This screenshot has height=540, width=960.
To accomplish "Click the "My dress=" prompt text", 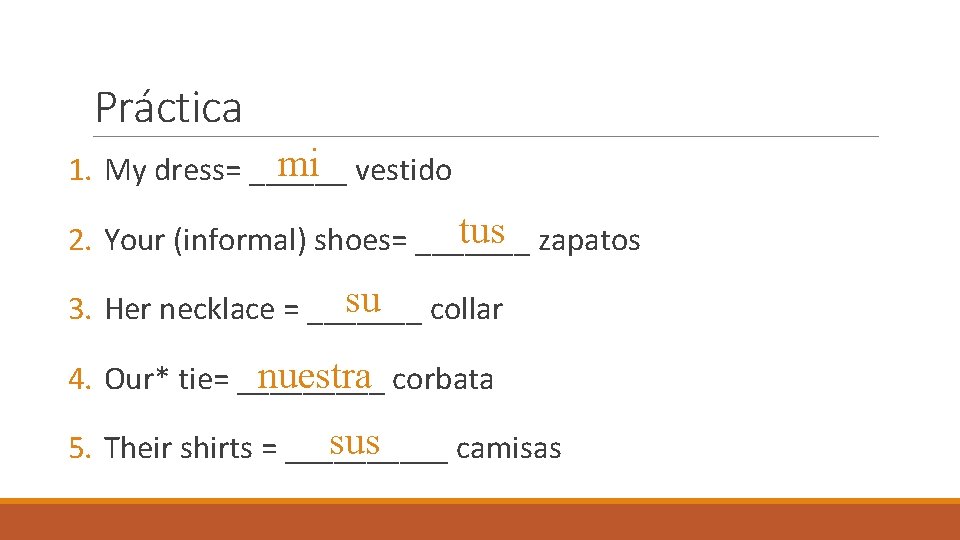I will [x=174, y=171].
